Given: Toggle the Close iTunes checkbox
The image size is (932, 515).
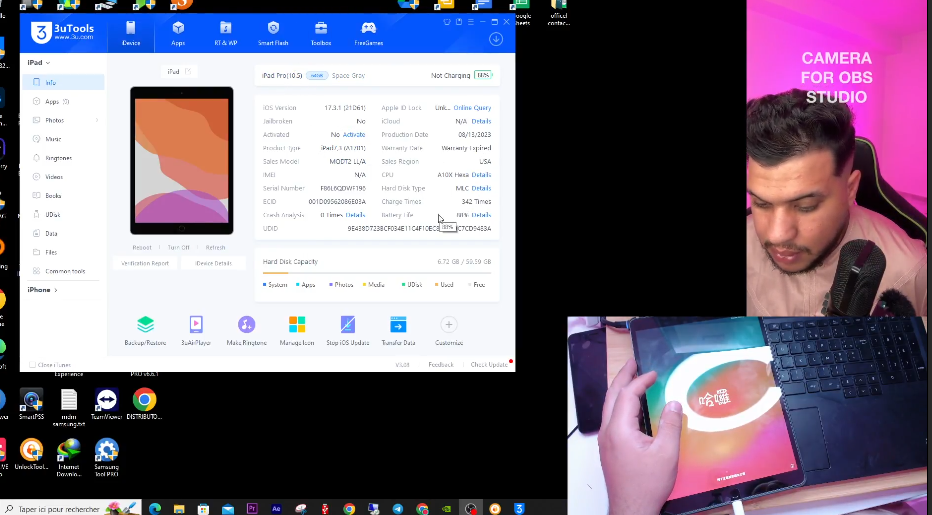Looking at the screenshot, I should [x=33, y=365].
